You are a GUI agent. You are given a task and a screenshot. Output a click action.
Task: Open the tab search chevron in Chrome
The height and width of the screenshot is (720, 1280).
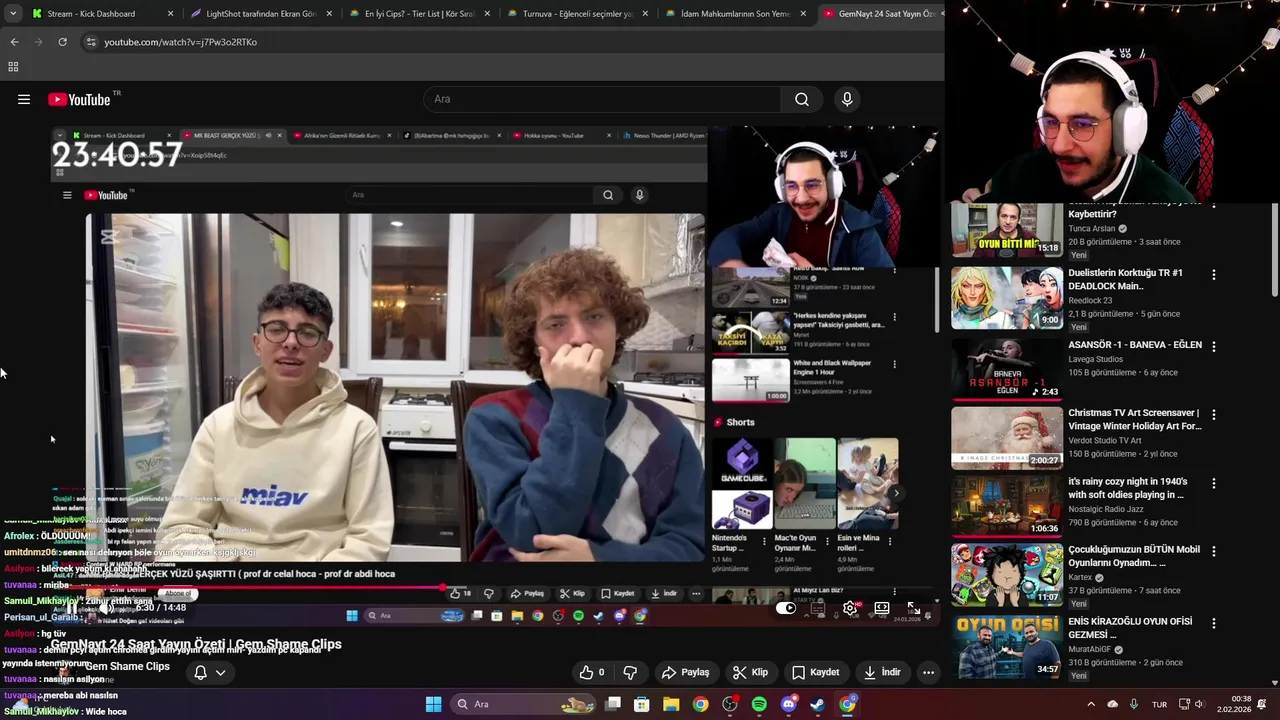tap(13, 14)
